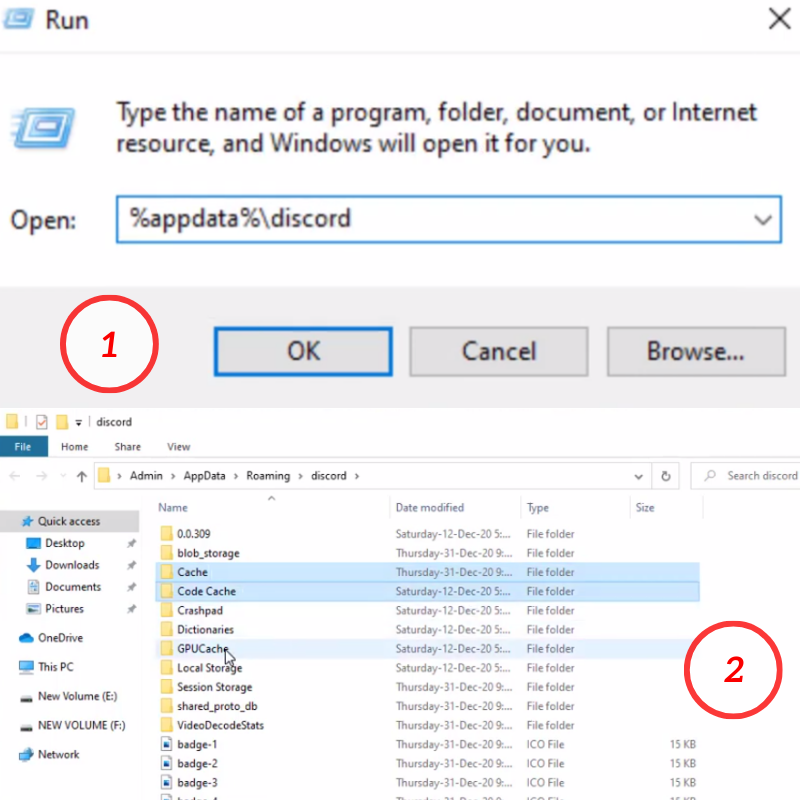This screenshot has height=800, width=800.
Task: Click the OK button in Run dialog
Action: [303, 352]
